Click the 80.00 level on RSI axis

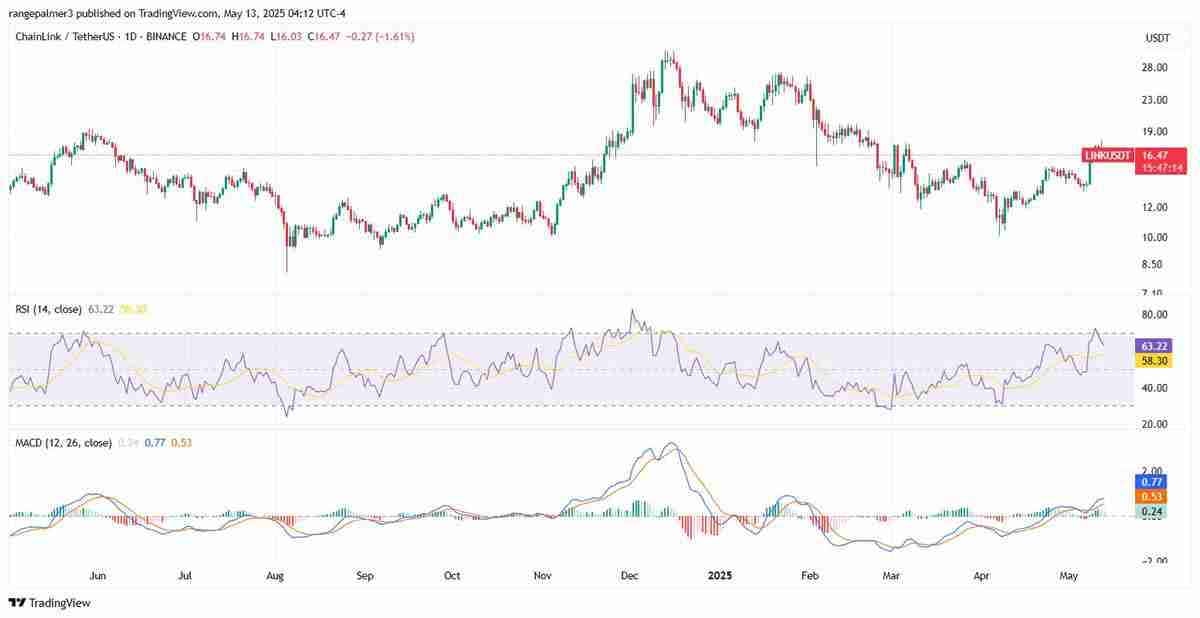pyautogui.click(x=1155, y=315)
